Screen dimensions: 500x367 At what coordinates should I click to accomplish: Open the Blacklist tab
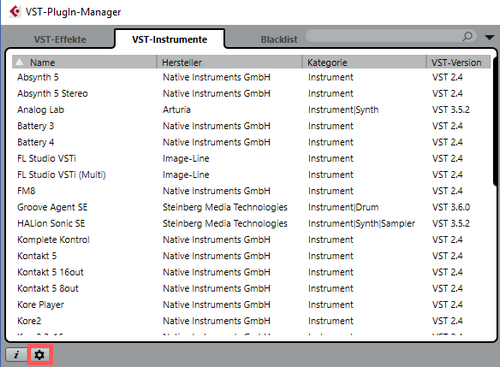click(279, 39)
